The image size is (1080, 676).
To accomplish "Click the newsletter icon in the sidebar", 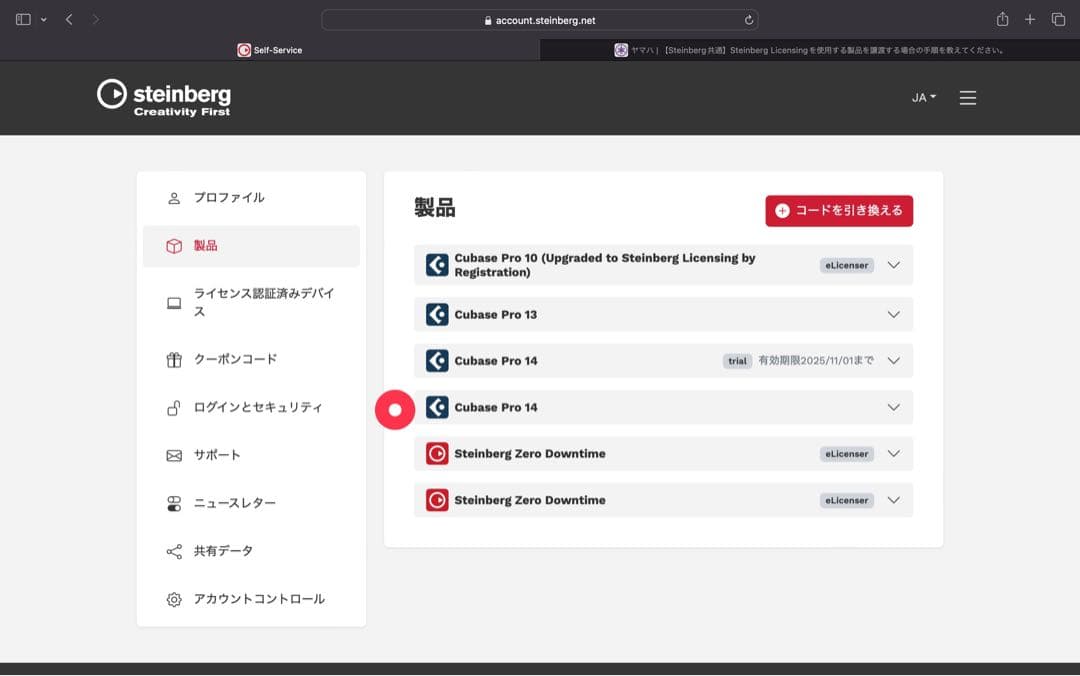I will pyautogui.click(x=172, y=503).
